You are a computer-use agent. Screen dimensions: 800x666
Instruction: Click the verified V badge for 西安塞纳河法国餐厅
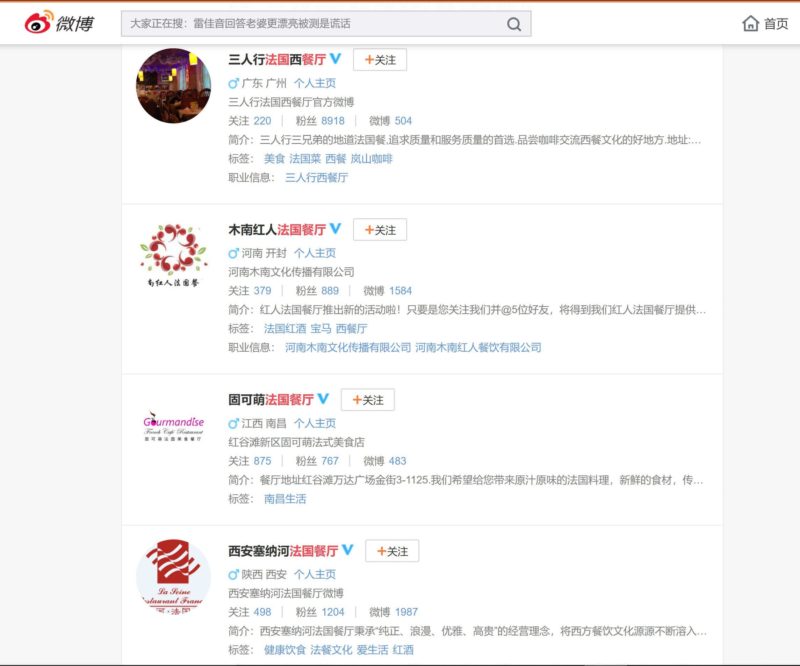click(x=347, y=550)
